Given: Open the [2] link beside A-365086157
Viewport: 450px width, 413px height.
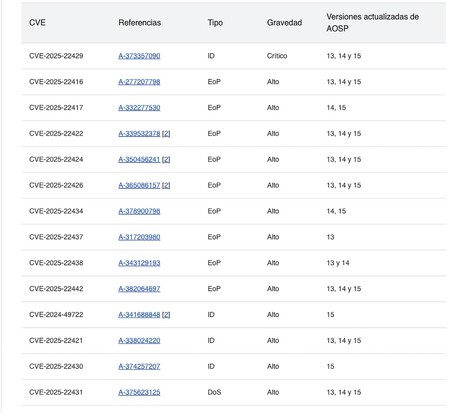Looking at the screenshot, I should 166,185.
